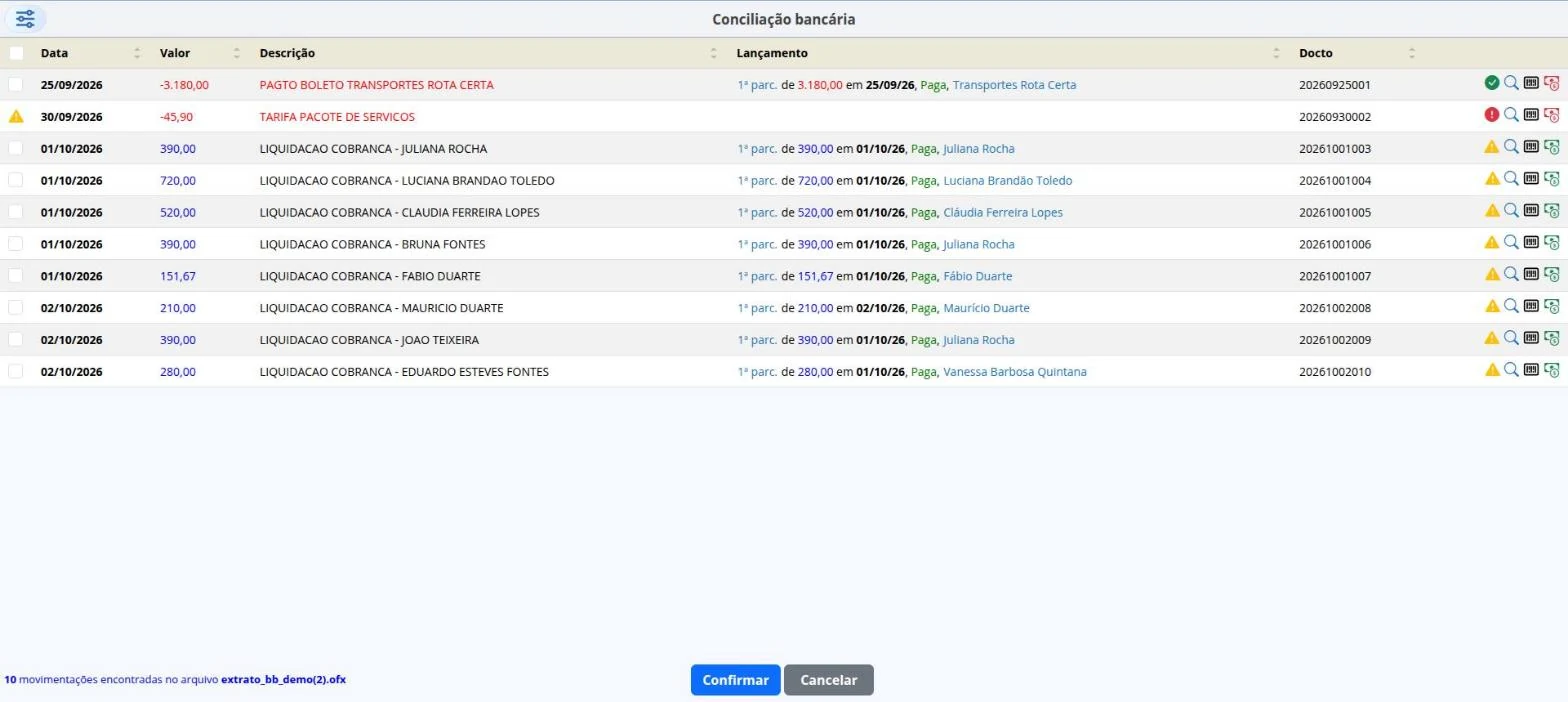This screenshot has width=1568, height=702.
Task: Click green money icon in row 20261002009
Action: [x=1551, y=339]
